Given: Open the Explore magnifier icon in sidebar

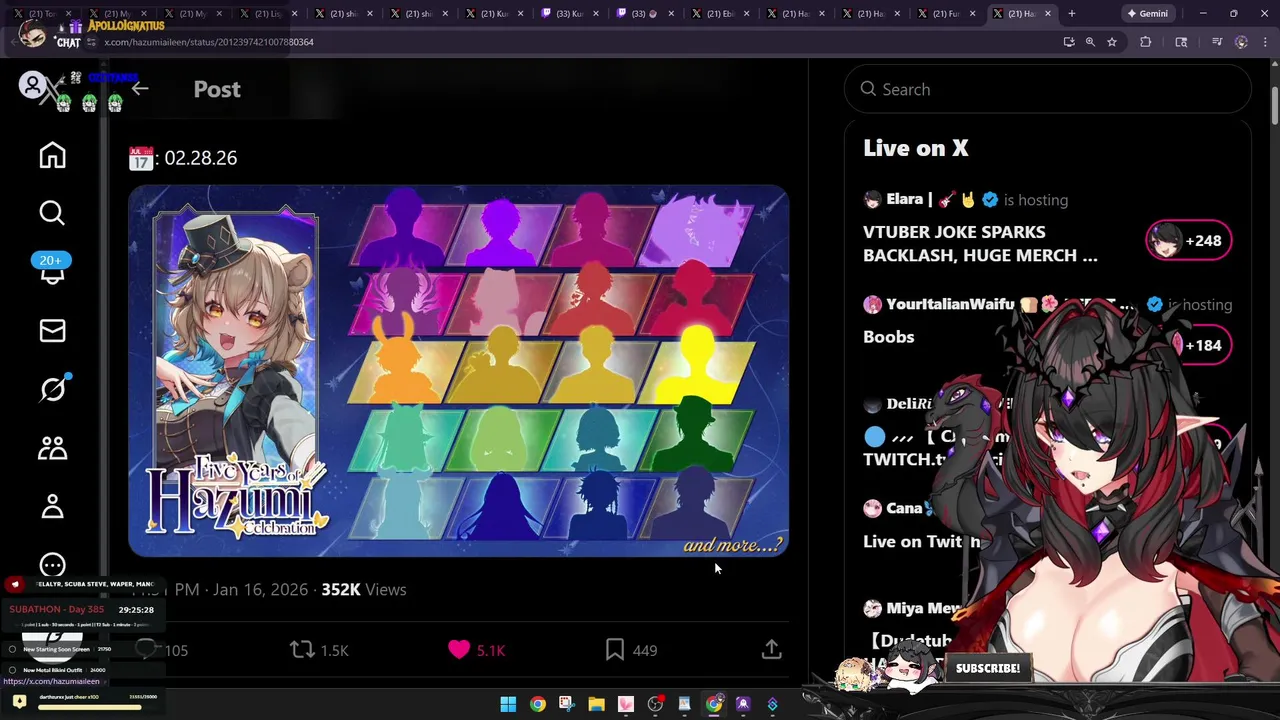Looking at the screenshot, I should 52,213.
